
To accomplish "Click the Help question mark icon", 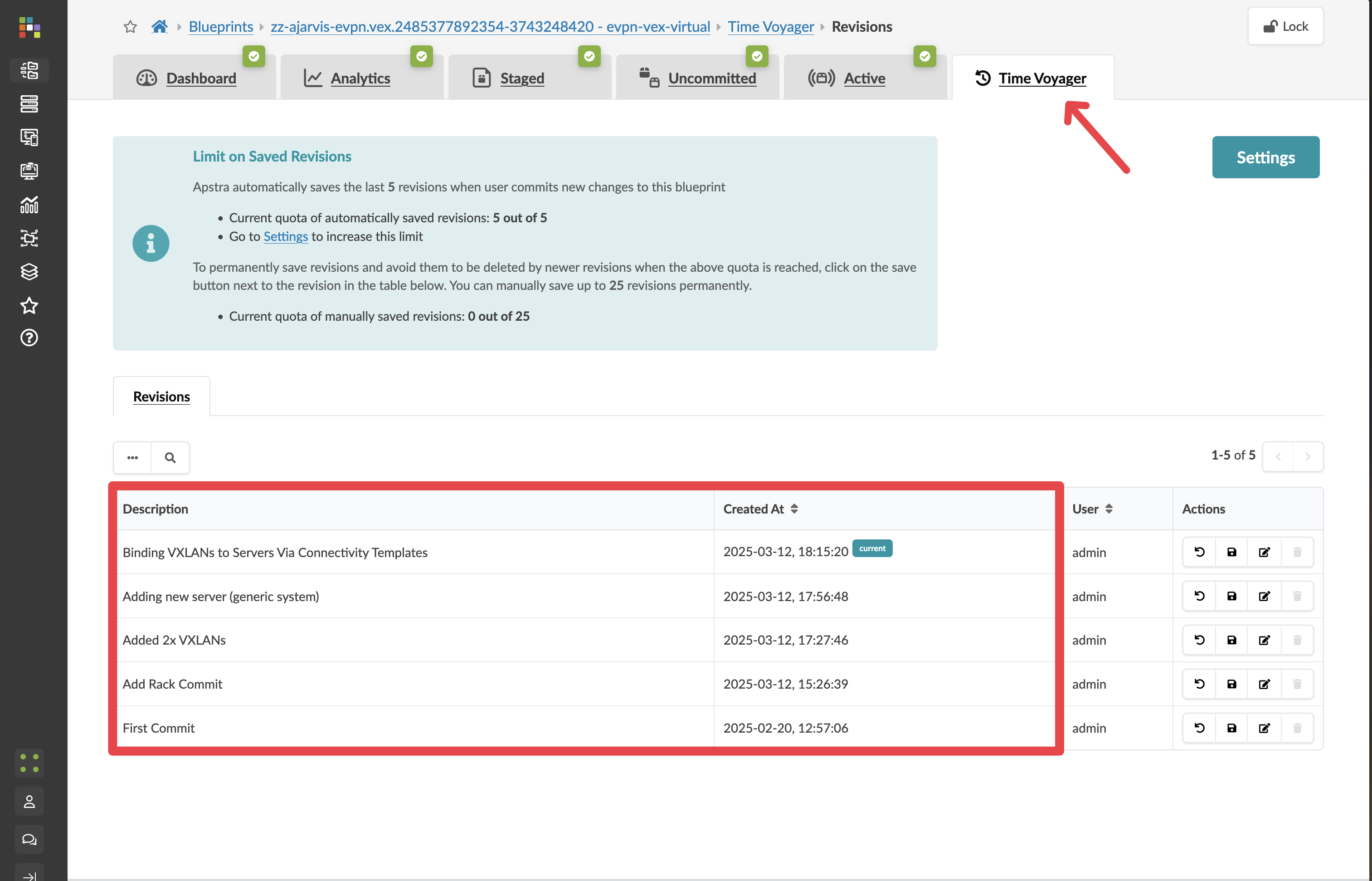I will [29, 338].
